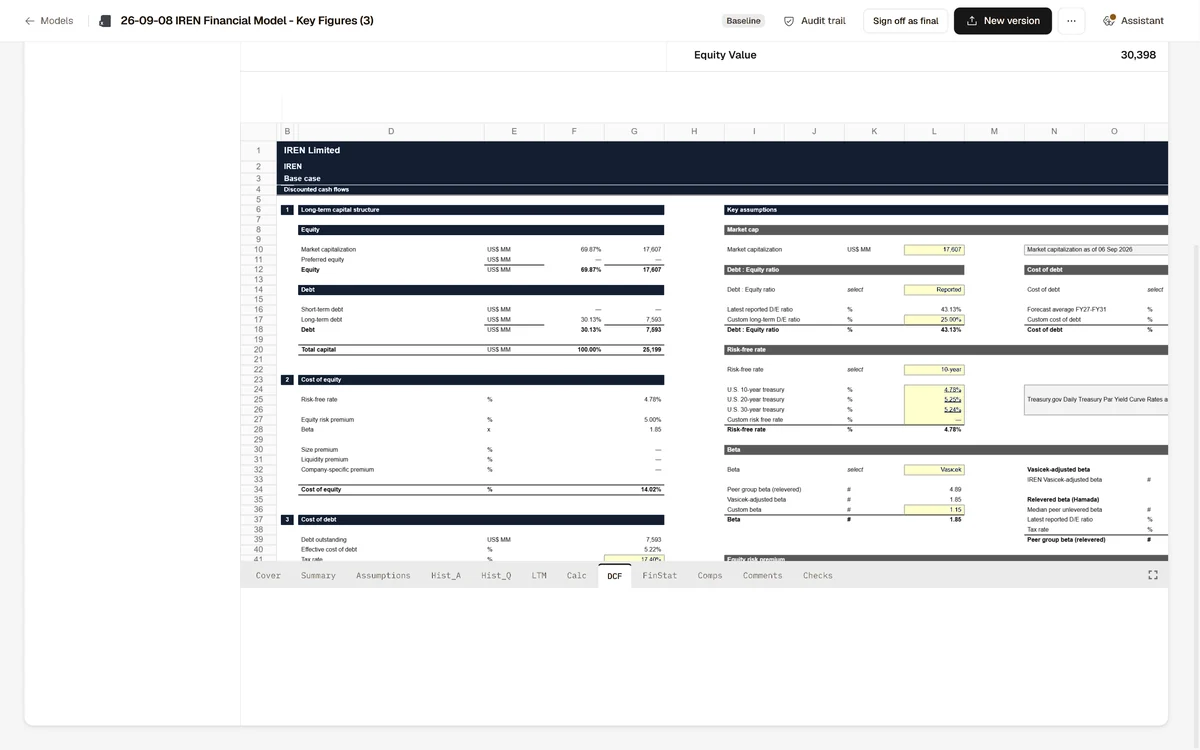
Task: Click the Baseline badge
Action: tap(743, 21)
